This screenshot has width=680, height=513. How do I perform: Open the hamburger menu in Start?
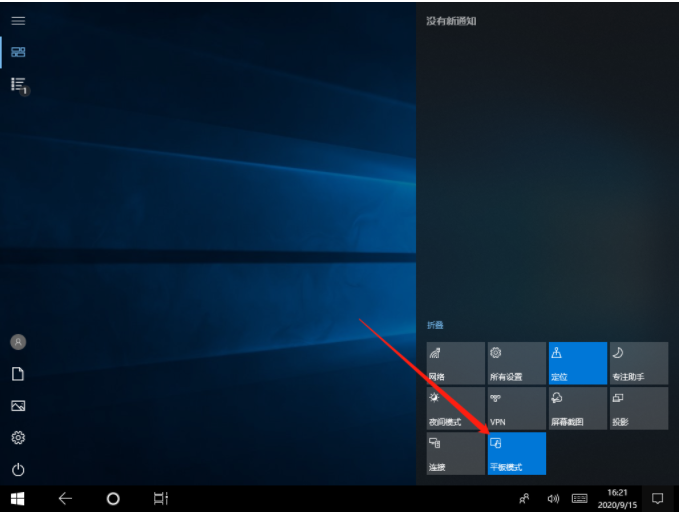pos(18,21)
